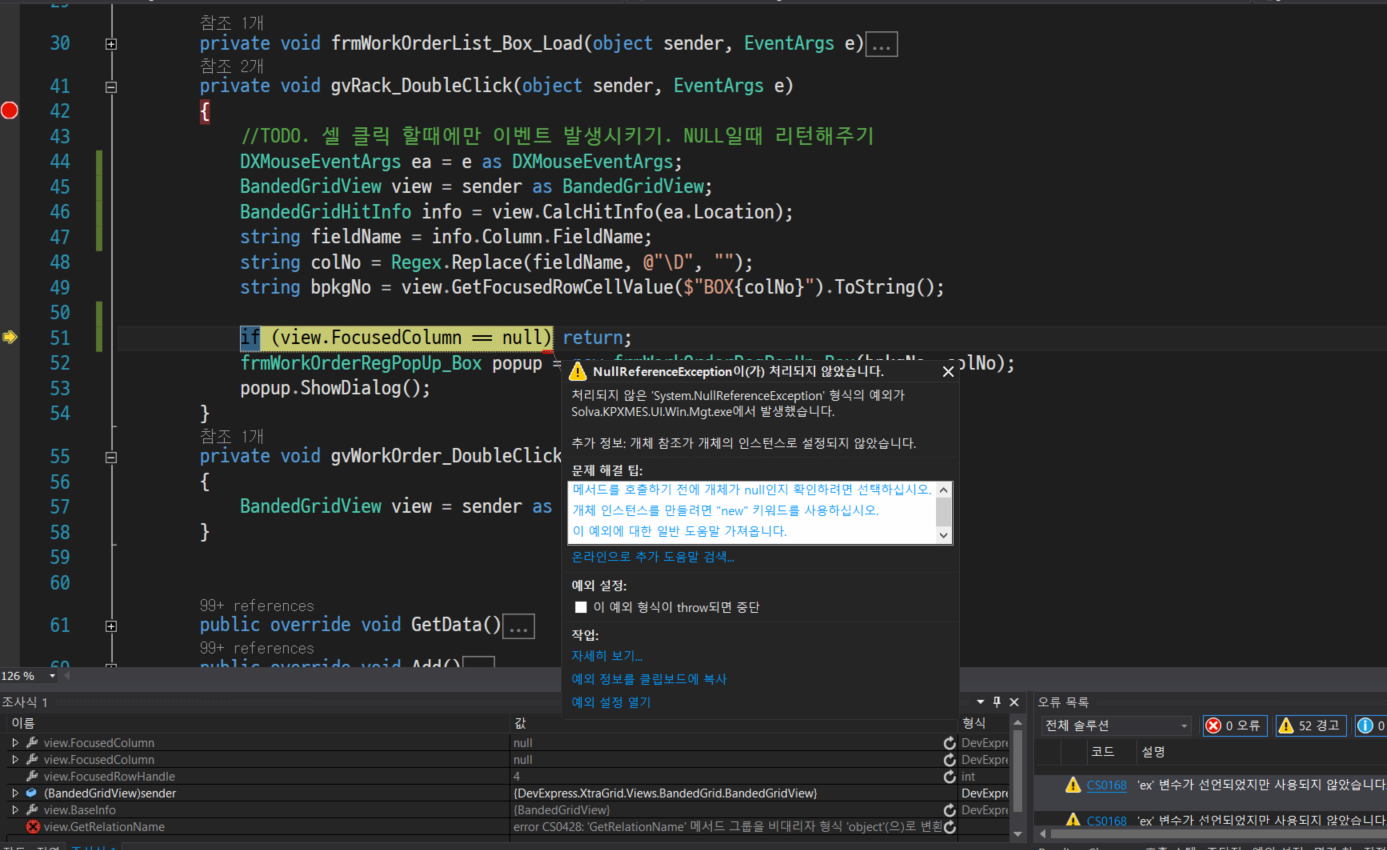
Task: Click the troubleshooting tips scroll-down arrow
Action: 943,535
